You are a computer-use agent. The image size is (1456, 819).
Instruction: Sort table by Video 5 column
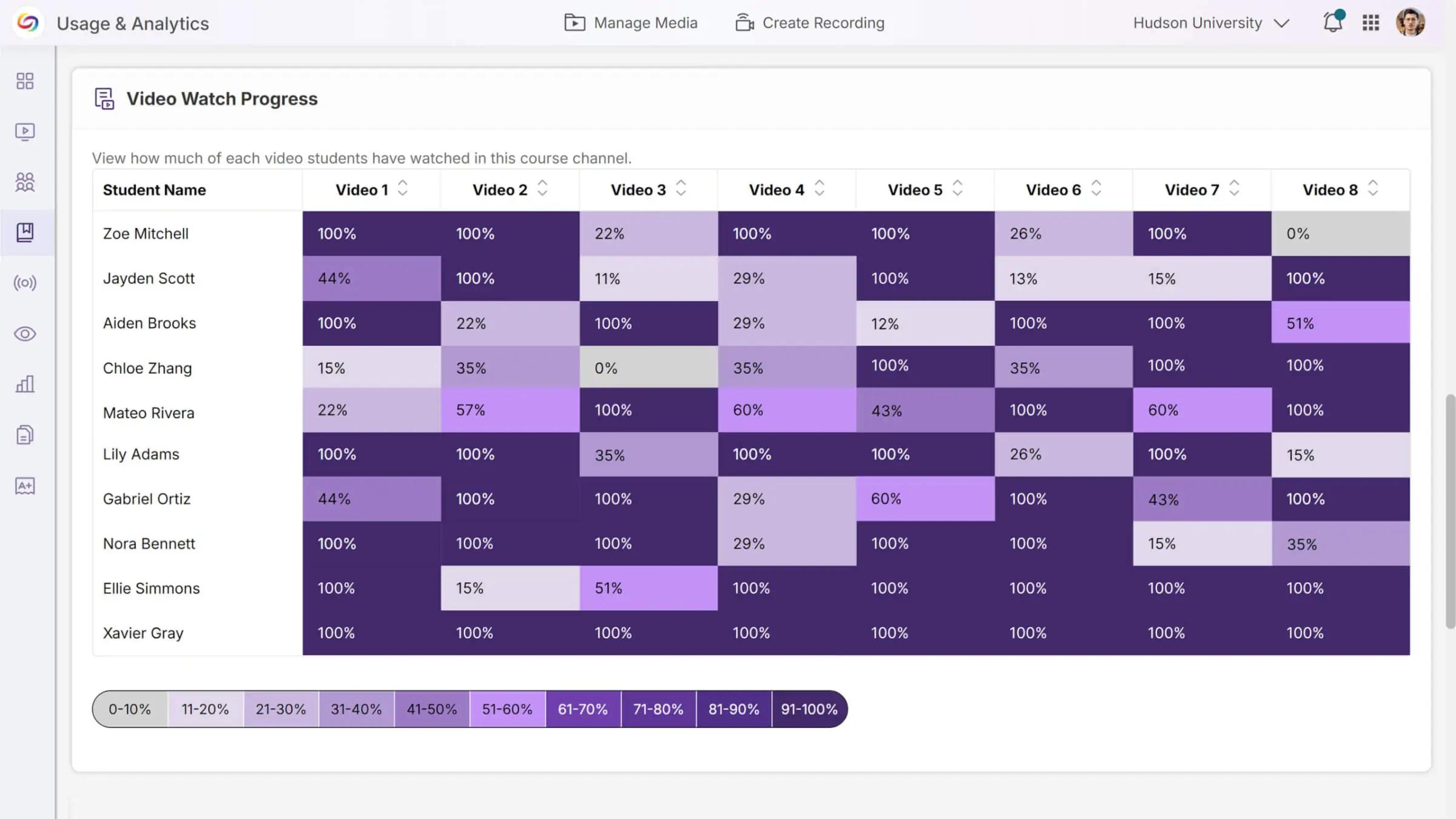pos(957,189)
